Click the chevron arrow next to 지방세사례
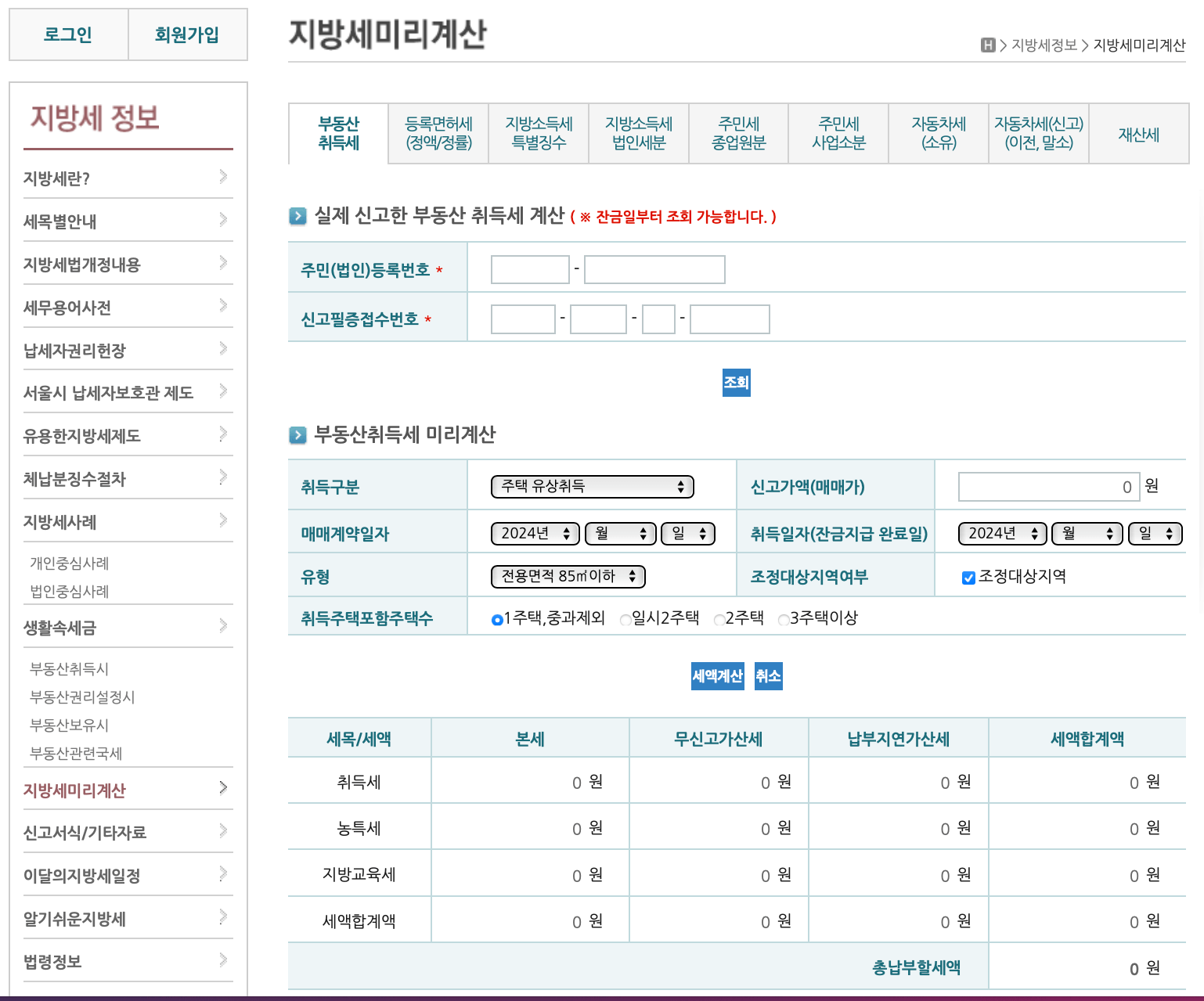 224,520
